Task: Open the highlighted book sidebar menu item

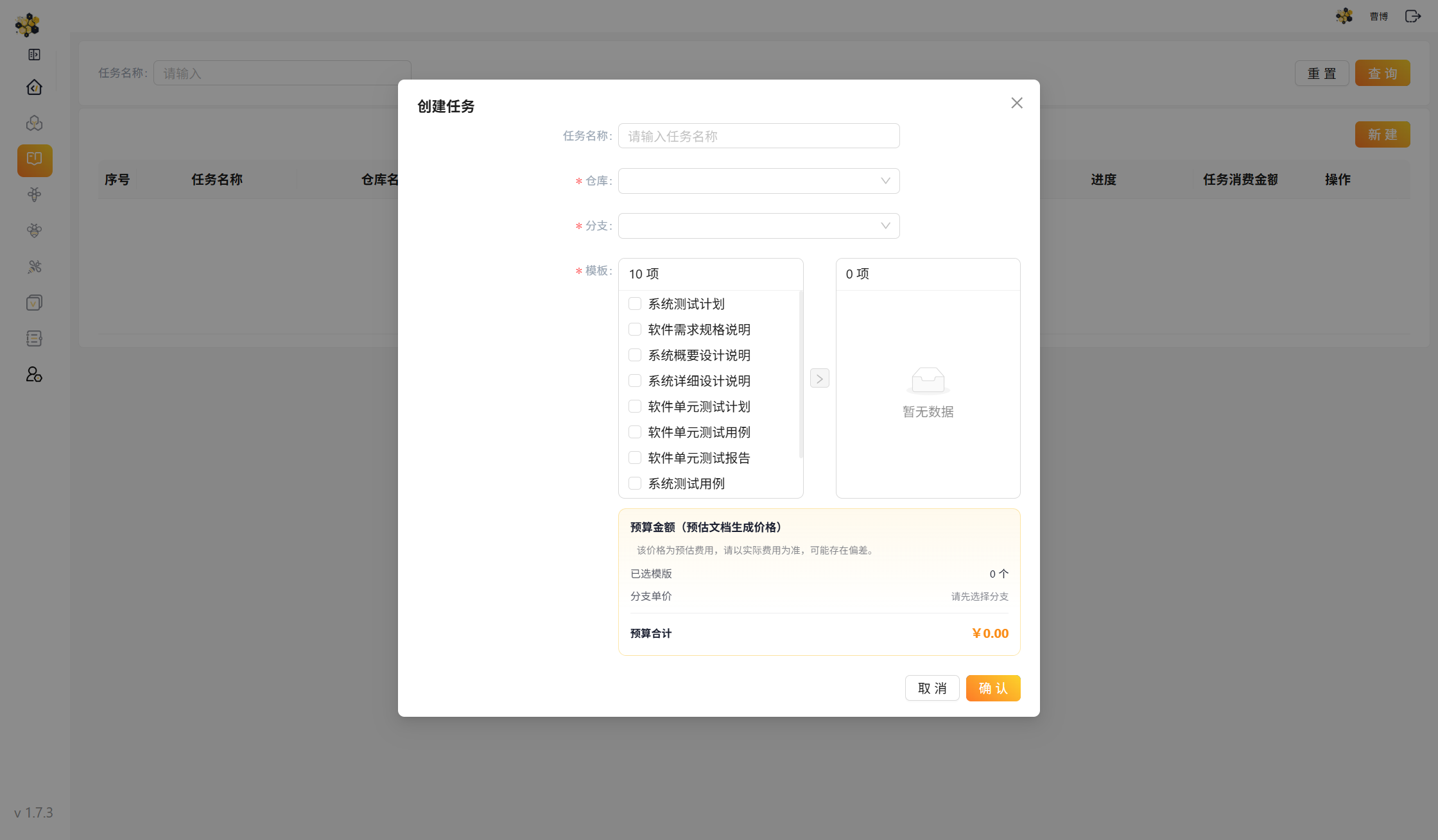Action: [35, 160]
